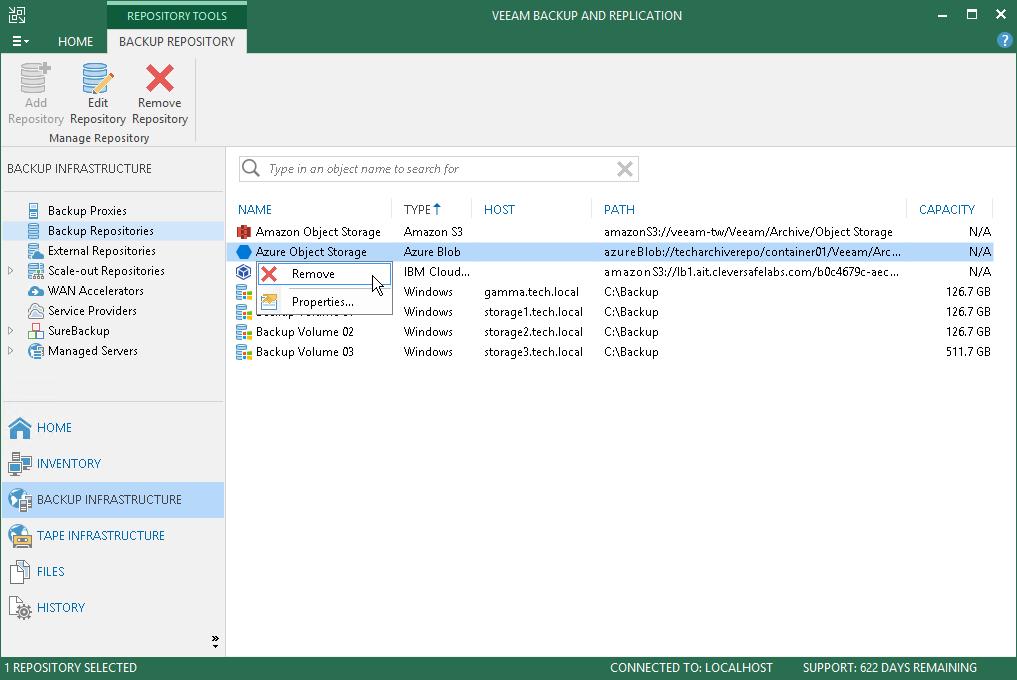Click the External Repositories tree label
The image size is (1017, 680).
click(102, 251)
